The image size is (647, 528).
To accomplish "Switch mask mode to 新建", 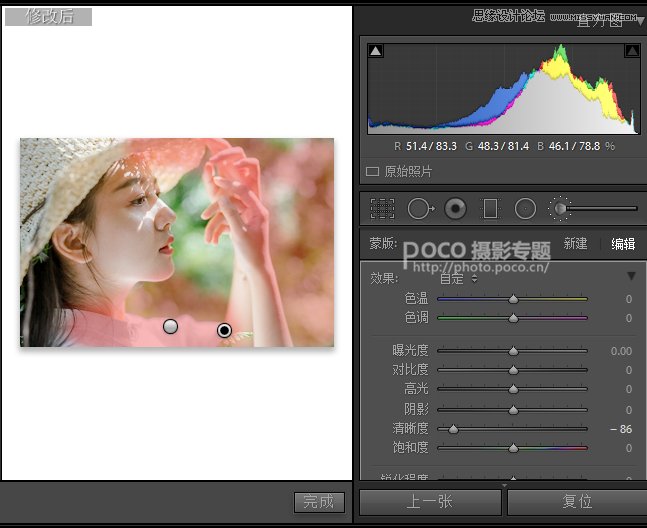I will 575,244.
